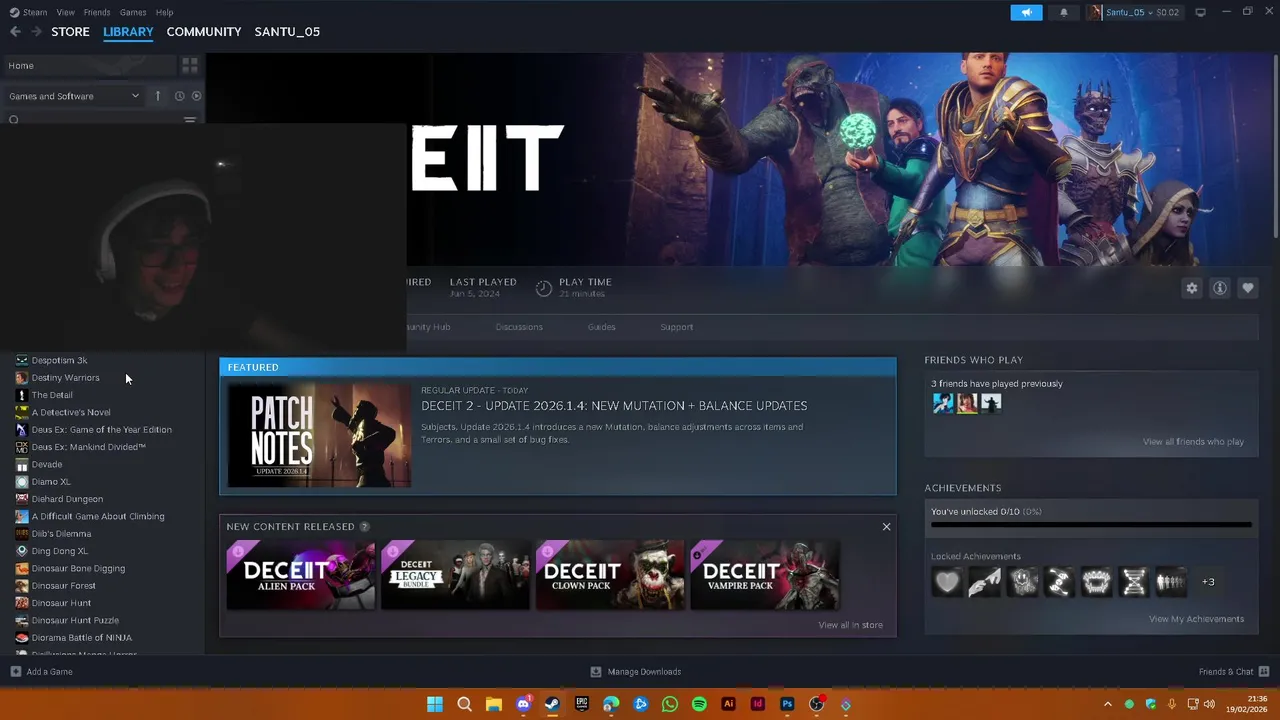Screen dimensions: 1280x720
Task: Show the +3 additional locked achievements
Action: point(1208,582)
